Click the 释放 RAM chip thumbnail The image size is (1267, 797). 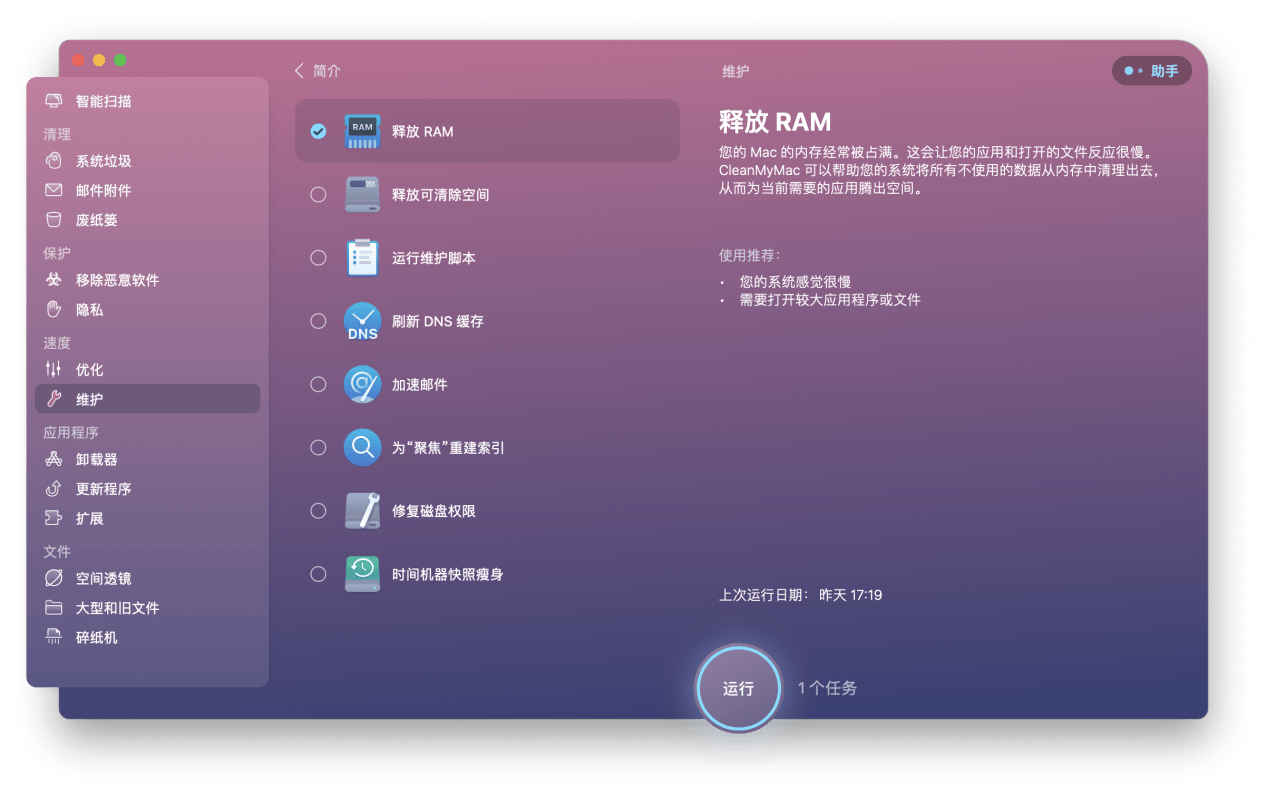tap(362, 130)
